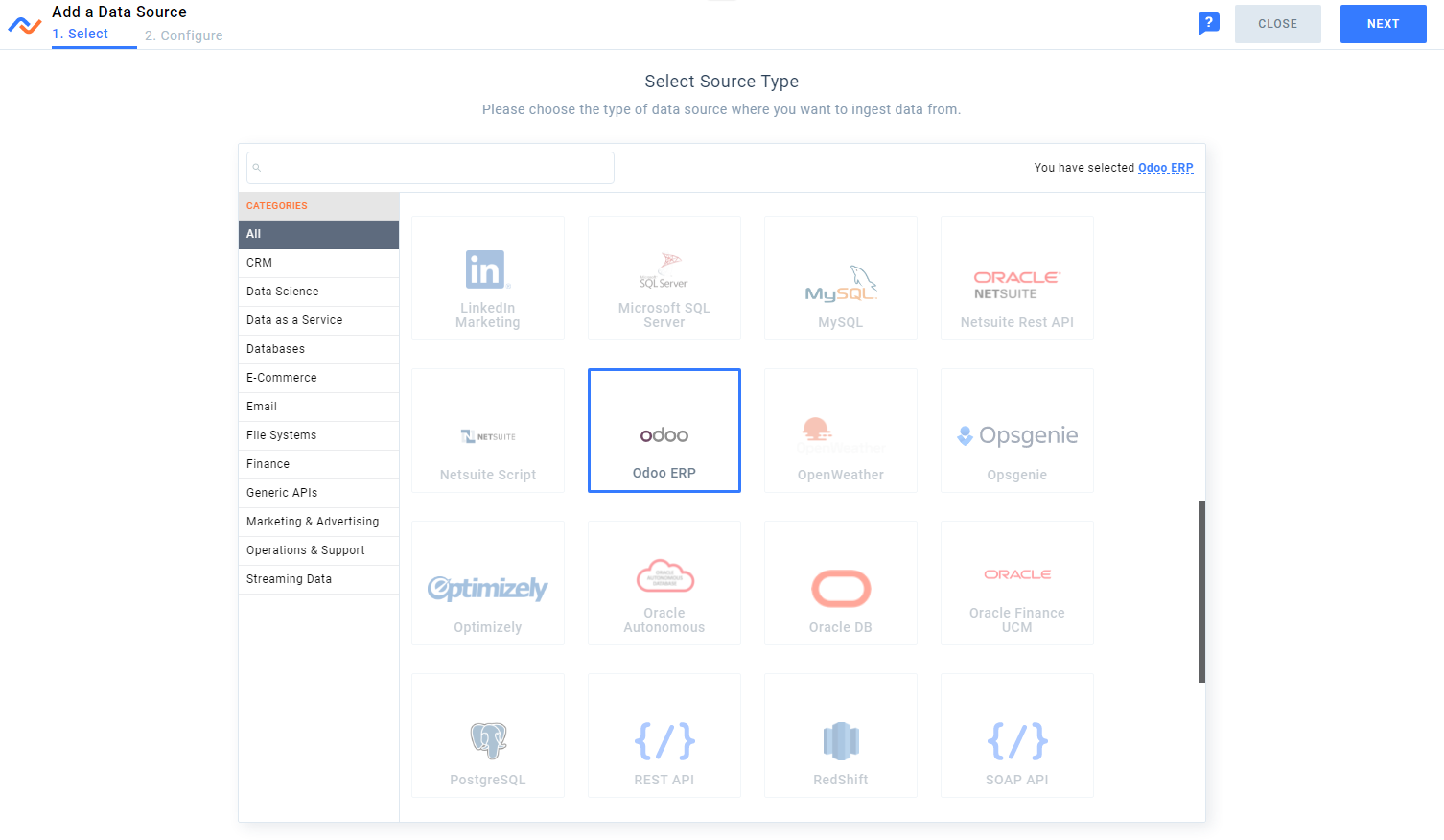Choose the Oracle Finance UCM tile
The width and height of the screenshot is (1444, 840).
pos(1017,583)
